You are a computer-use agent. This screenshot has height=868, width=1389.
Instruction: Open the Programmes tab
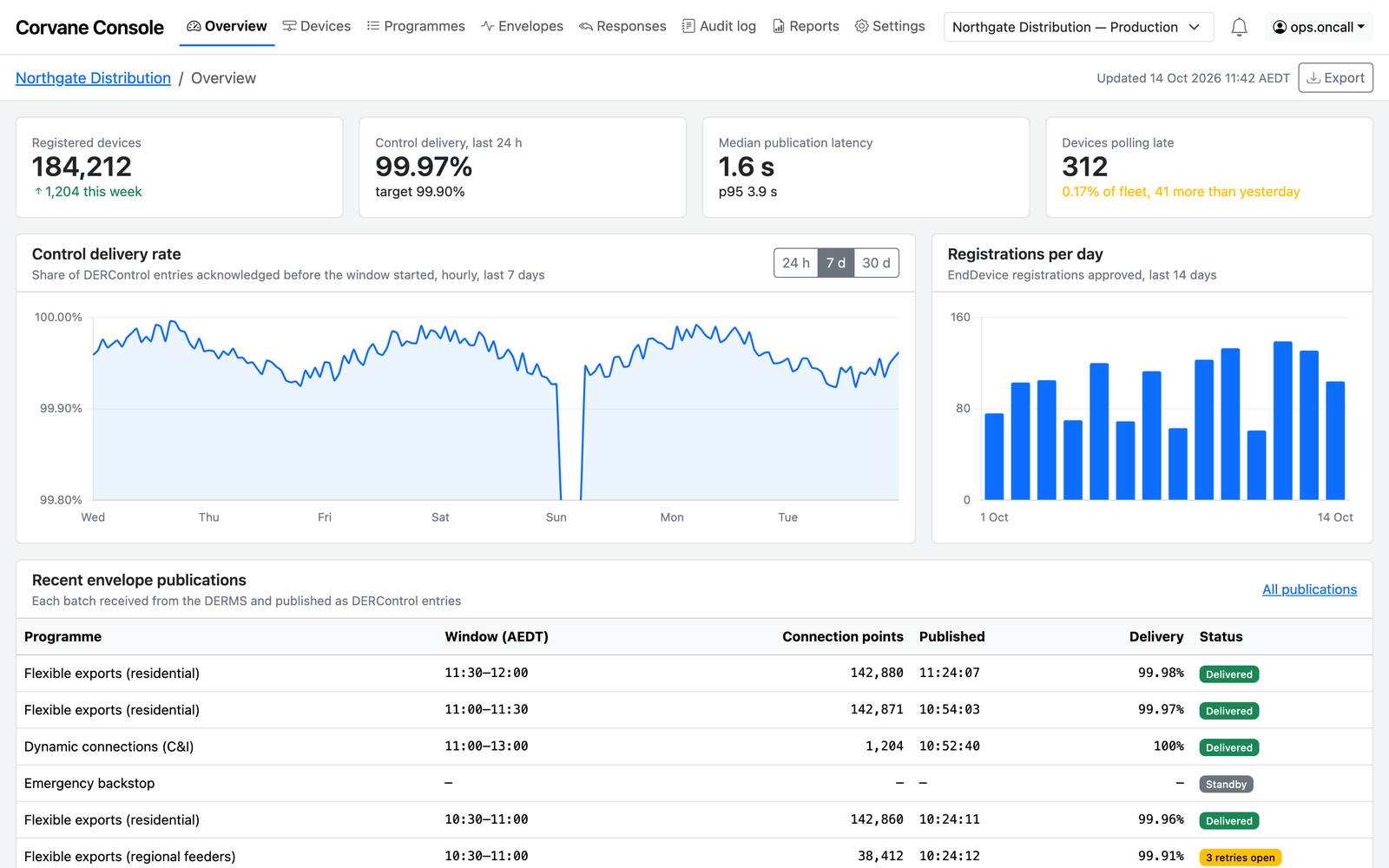[x=416, y=27]
